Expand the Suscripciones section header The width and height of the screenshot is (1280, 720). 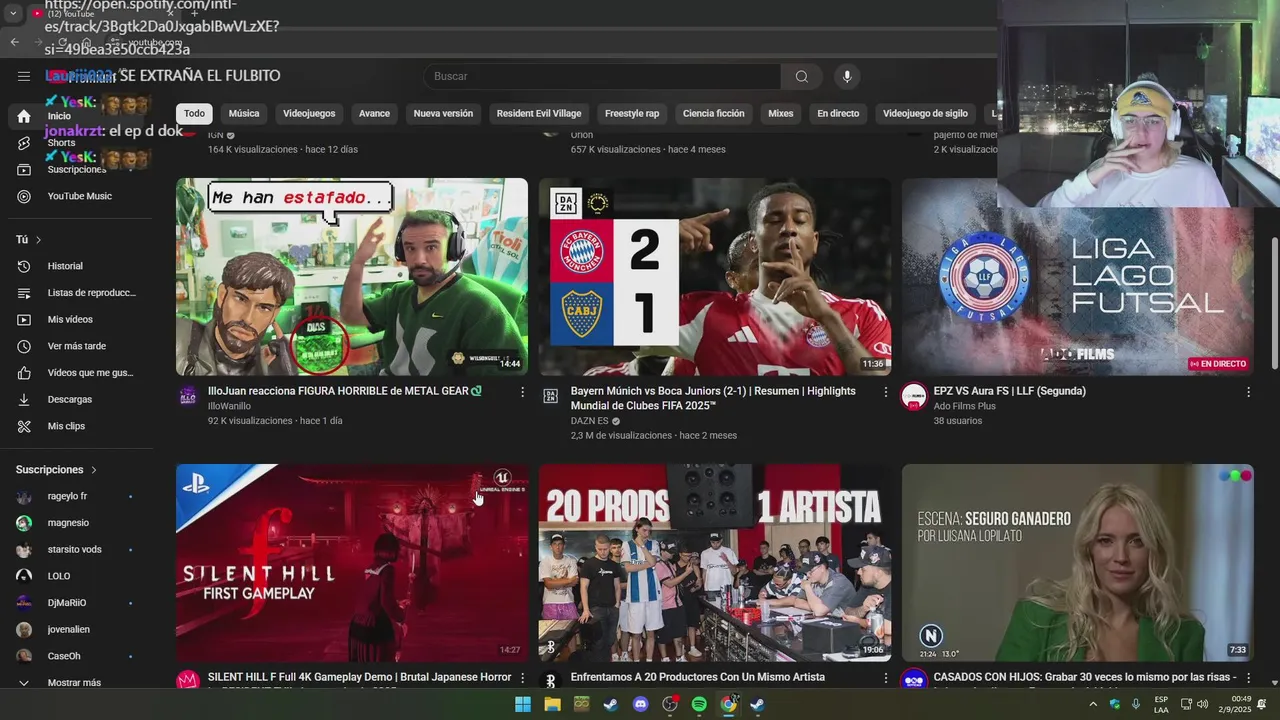coord(56,470)
